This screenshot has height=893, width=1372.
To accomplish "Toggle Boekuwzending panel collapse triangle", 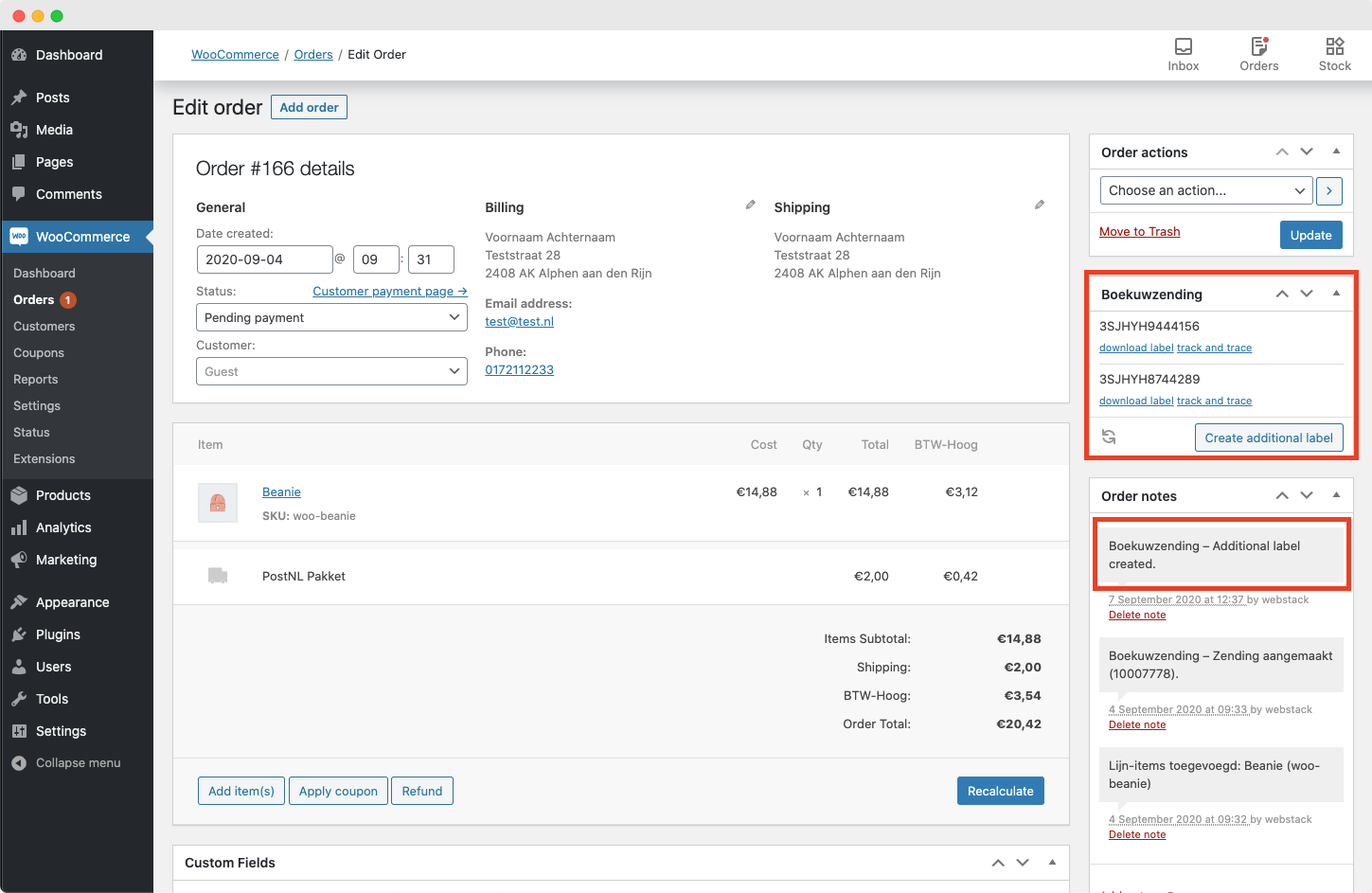I will [x=1336, y=294].
